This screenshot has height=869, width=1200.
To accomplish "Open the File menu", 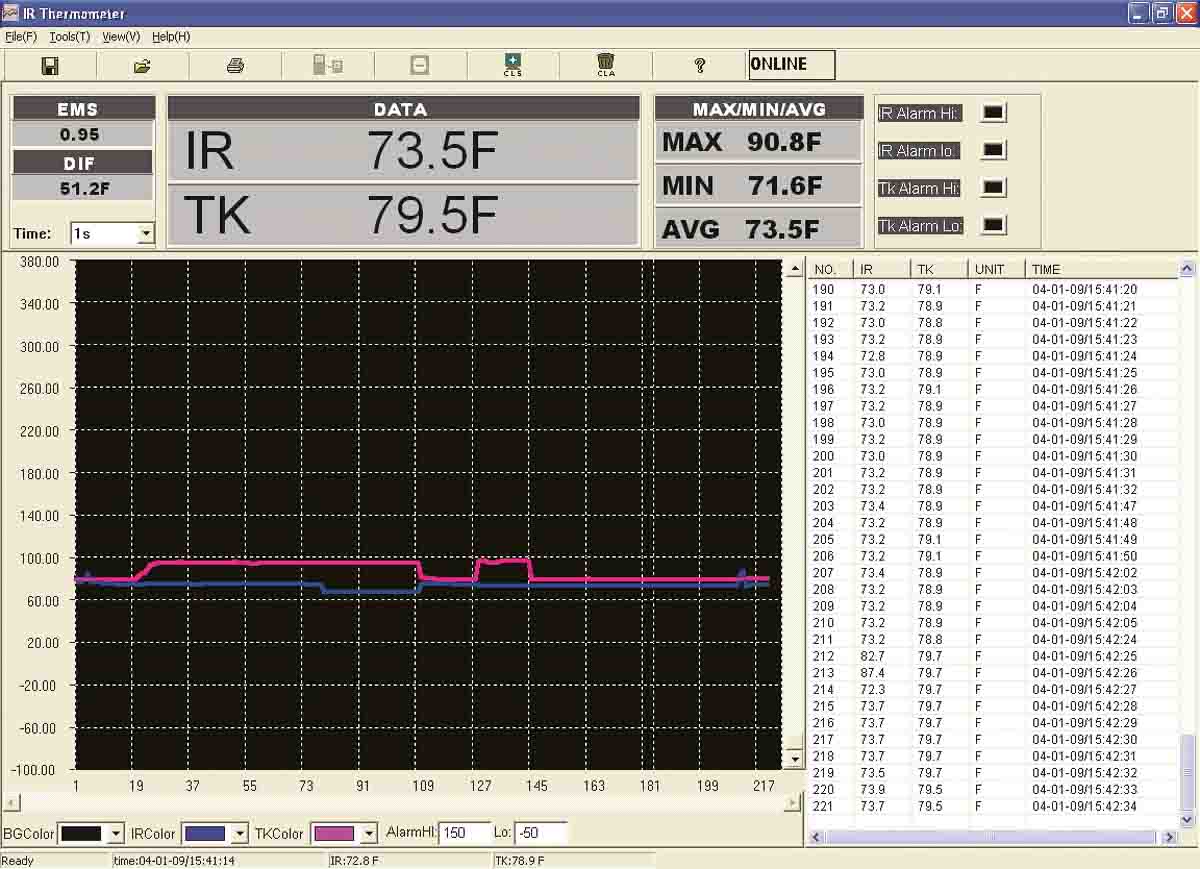I will [x=20, y=37].
